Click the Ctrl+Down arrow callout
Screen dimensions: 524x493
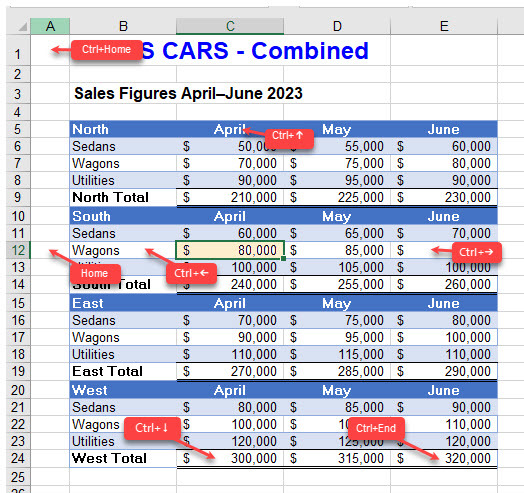152,428
